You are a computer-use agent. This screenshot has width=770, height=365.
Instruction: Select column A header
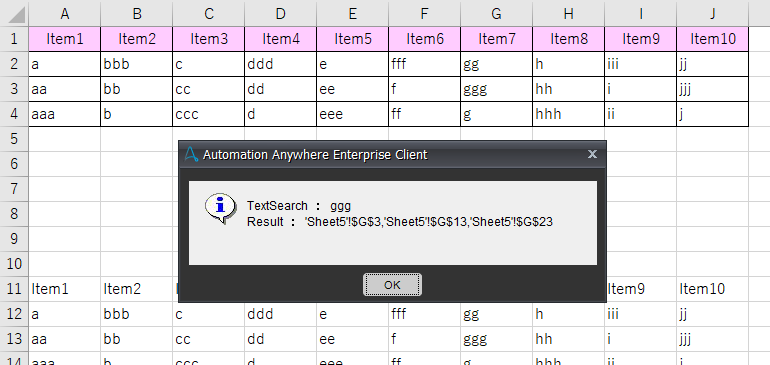pyautogui.click(x=64, y=14)
